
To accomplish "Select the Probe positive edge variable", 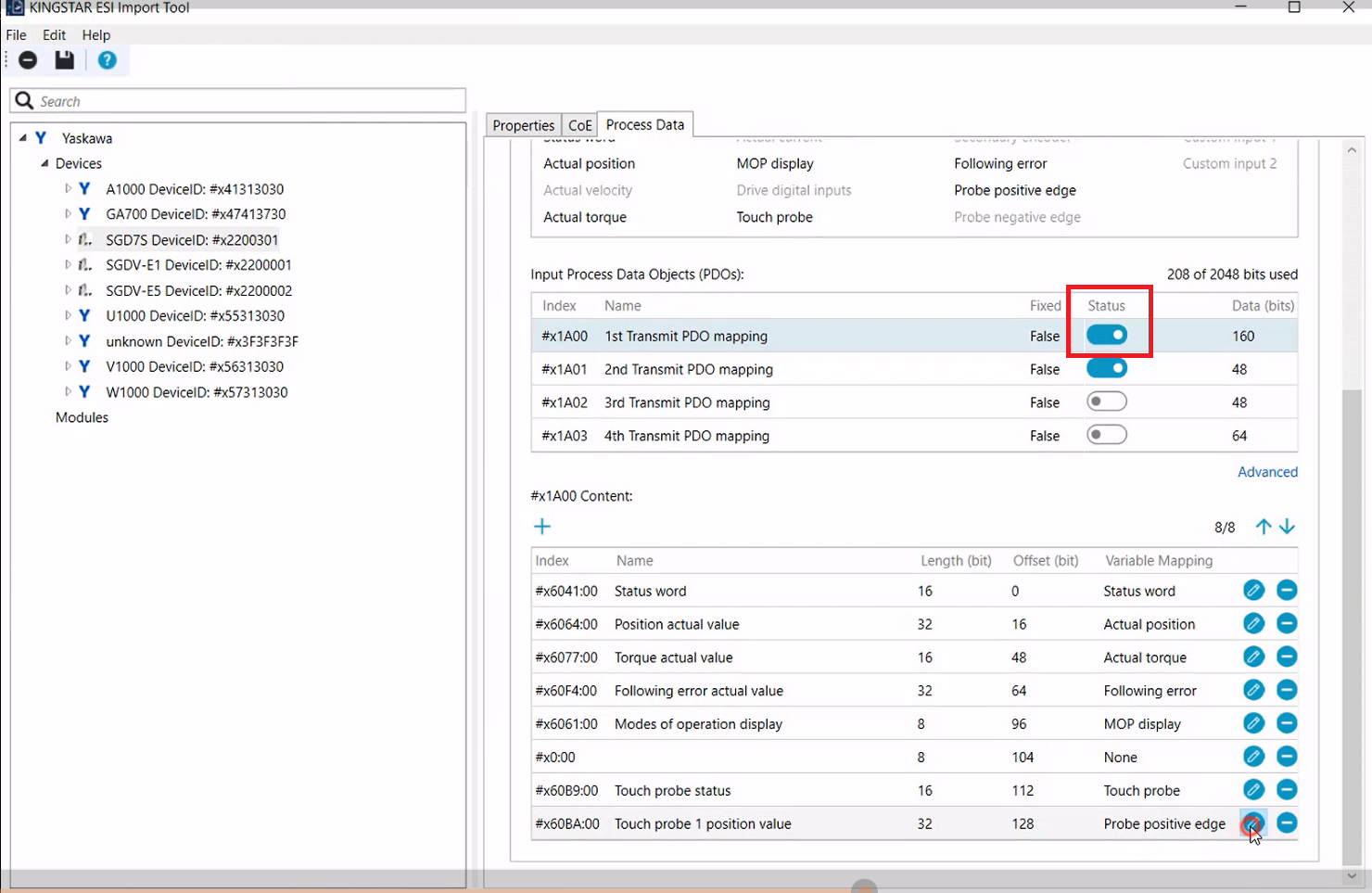I will click(x=1015, y=190).
